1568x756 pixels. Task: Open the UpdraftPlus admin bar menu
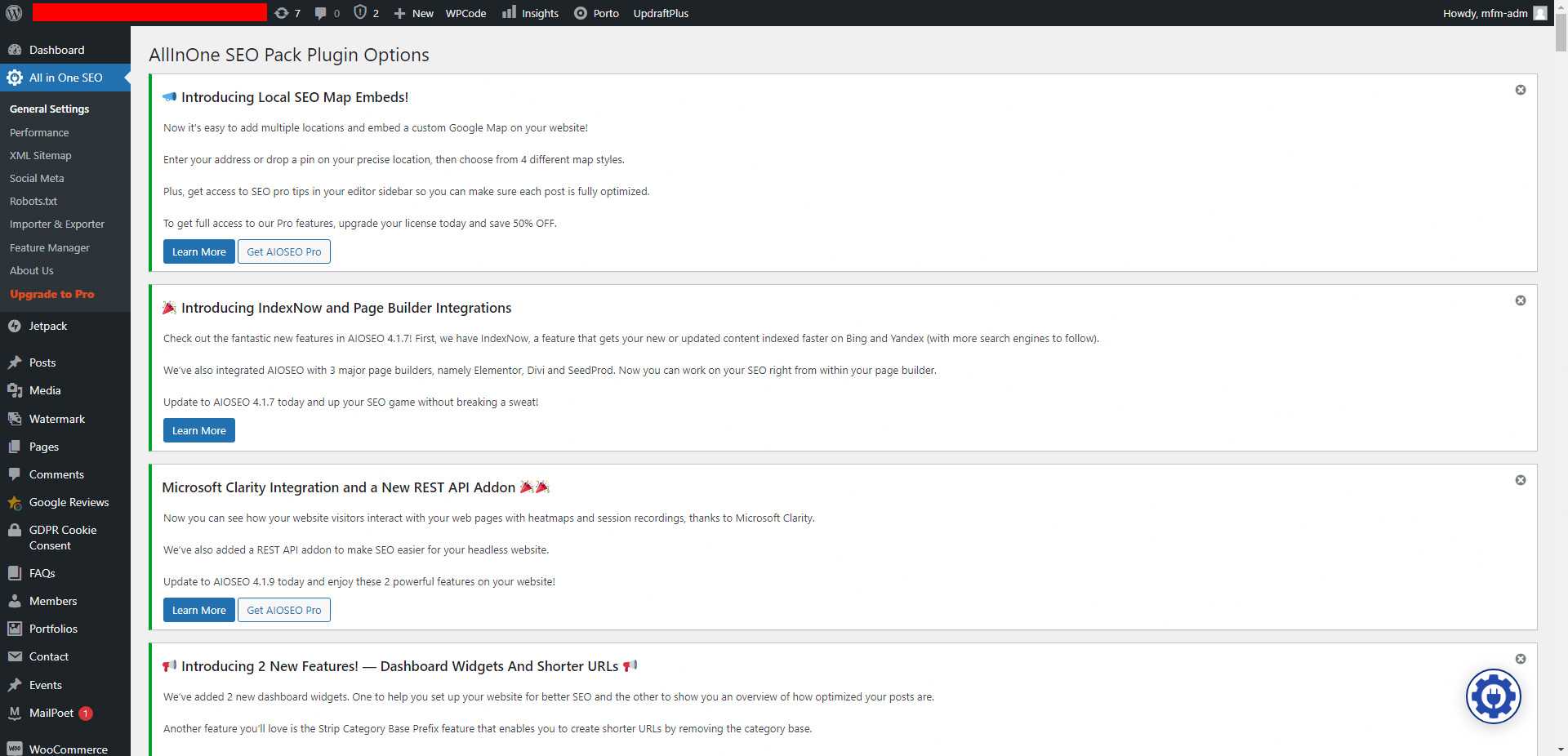tap(661, 13)
